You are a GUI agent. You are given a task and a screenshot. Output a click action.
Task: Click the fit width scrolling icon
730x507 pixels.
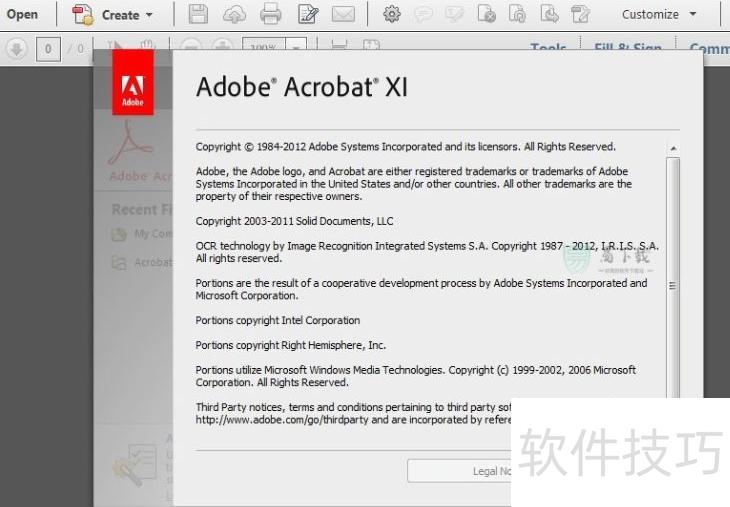(x=339, y=46)
